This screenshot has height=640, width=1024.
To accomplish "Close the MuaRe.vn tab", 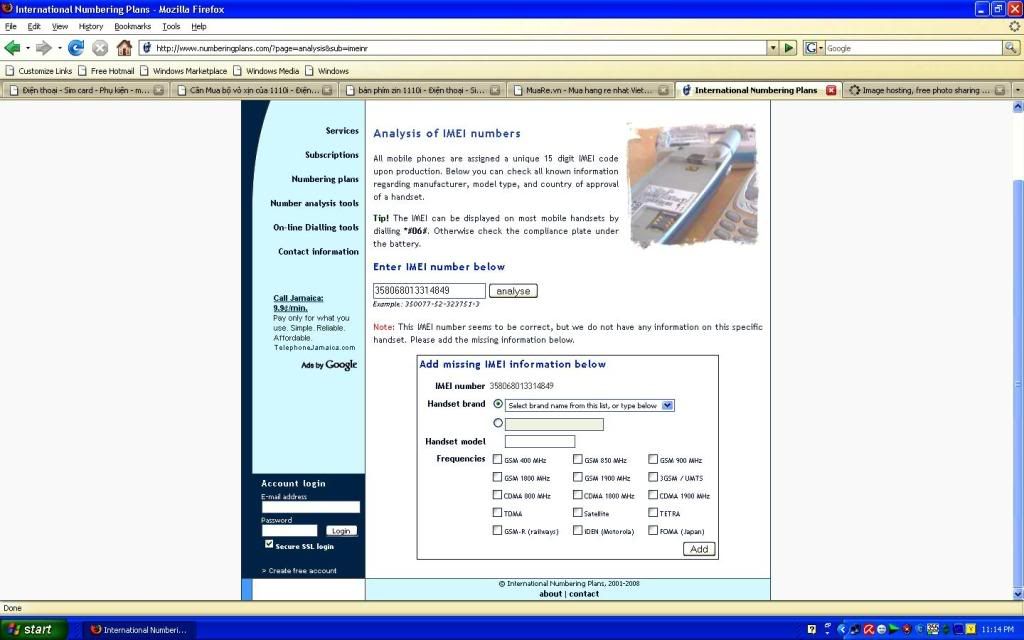I will coord(664,90).
